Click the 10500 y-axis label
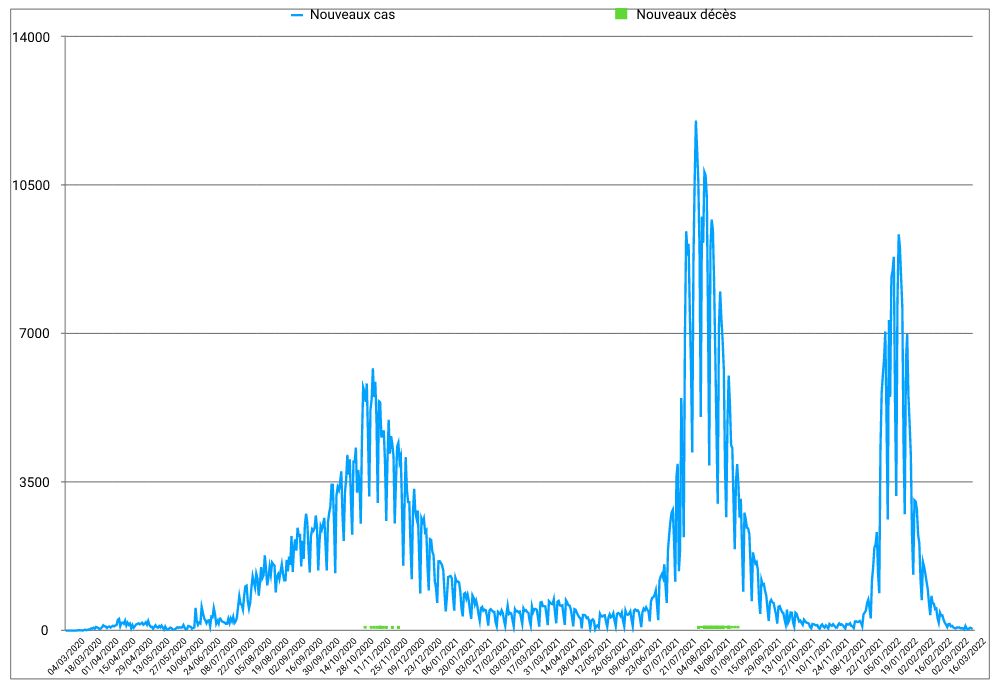The width and height of the screenshot is (1000, 688). click(29, 185)
